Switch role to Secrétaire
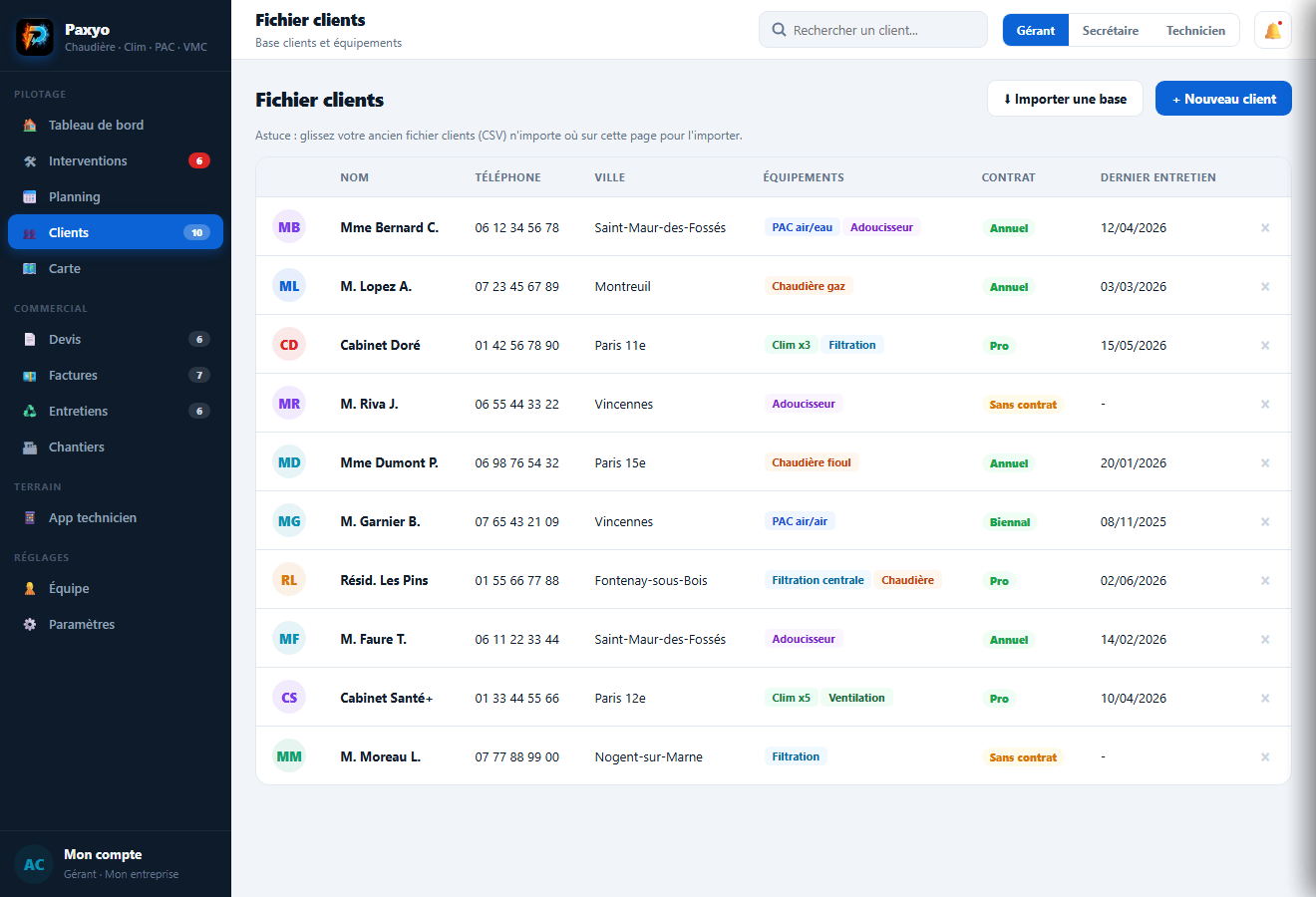1316x897 pixels. 1111,30
